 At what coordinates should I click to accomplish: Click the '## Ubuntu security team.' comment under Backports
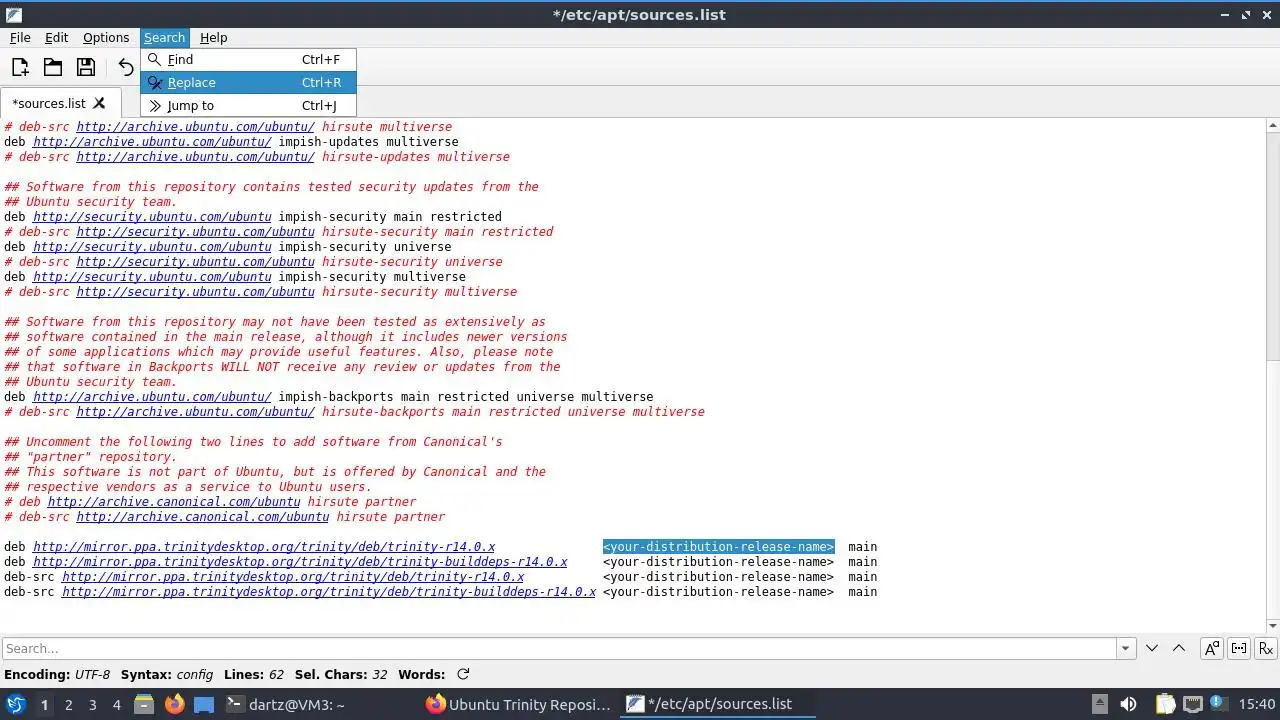pyautogui.click(x=90, y=381)
